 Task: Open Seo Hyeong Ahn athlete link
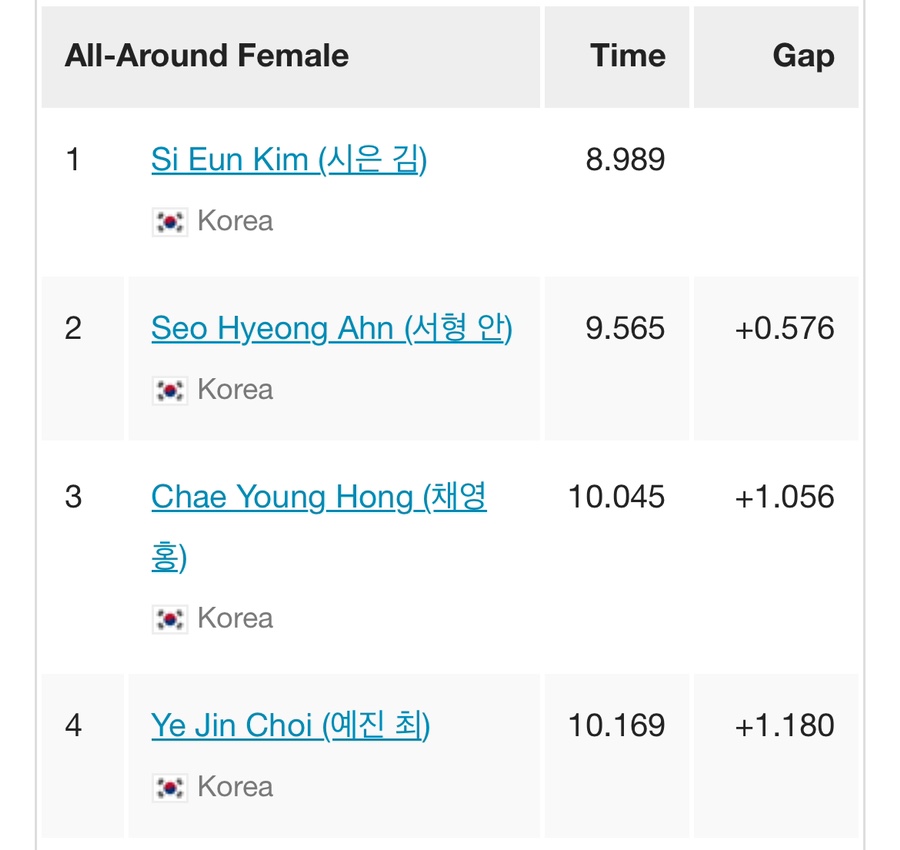[332, 328]
